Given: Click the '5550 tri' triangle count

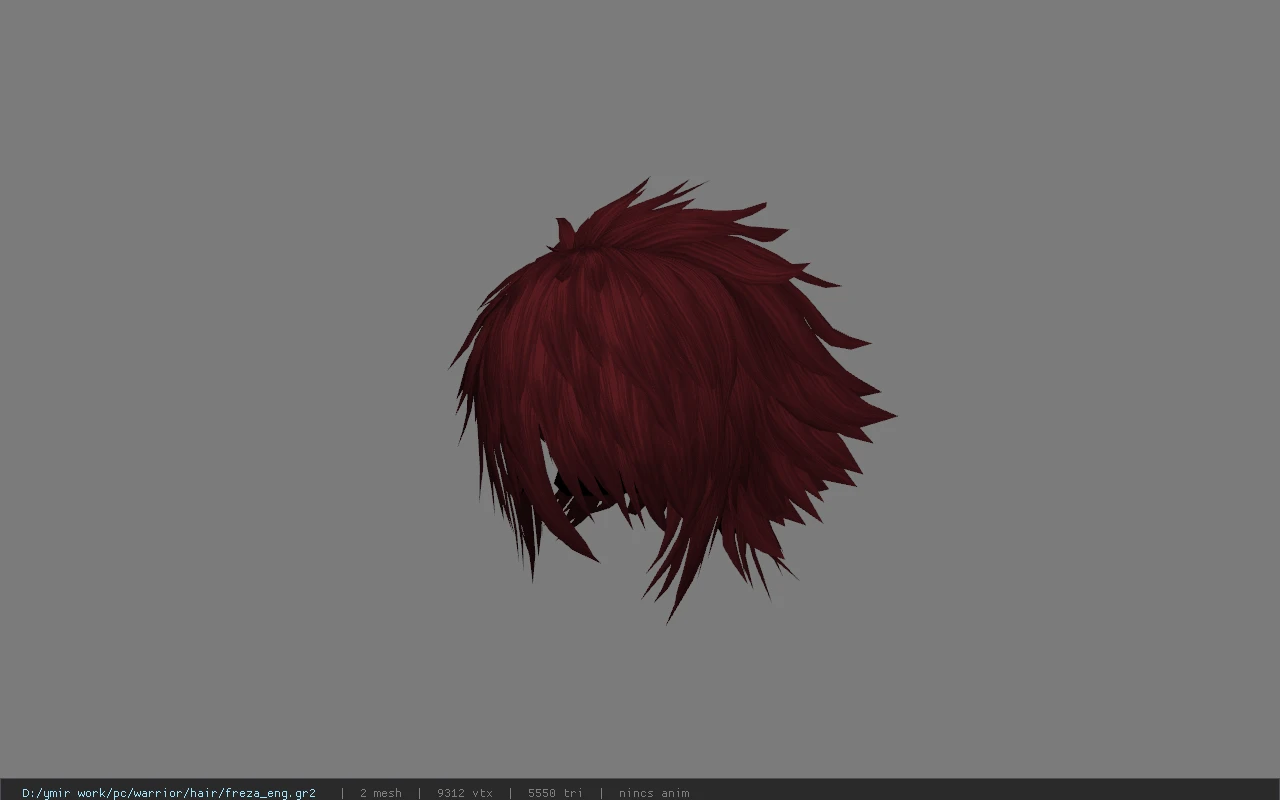Looking at the screenshot, I should [555, 793].
